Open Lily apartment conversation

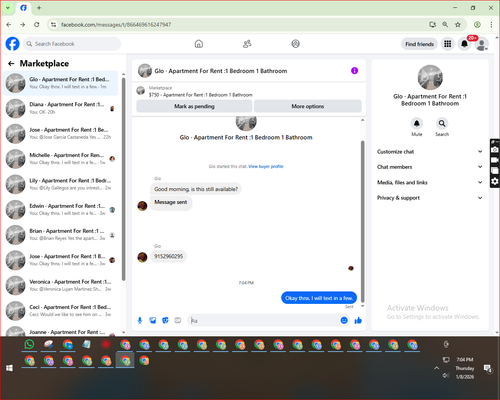pos(61,184)
